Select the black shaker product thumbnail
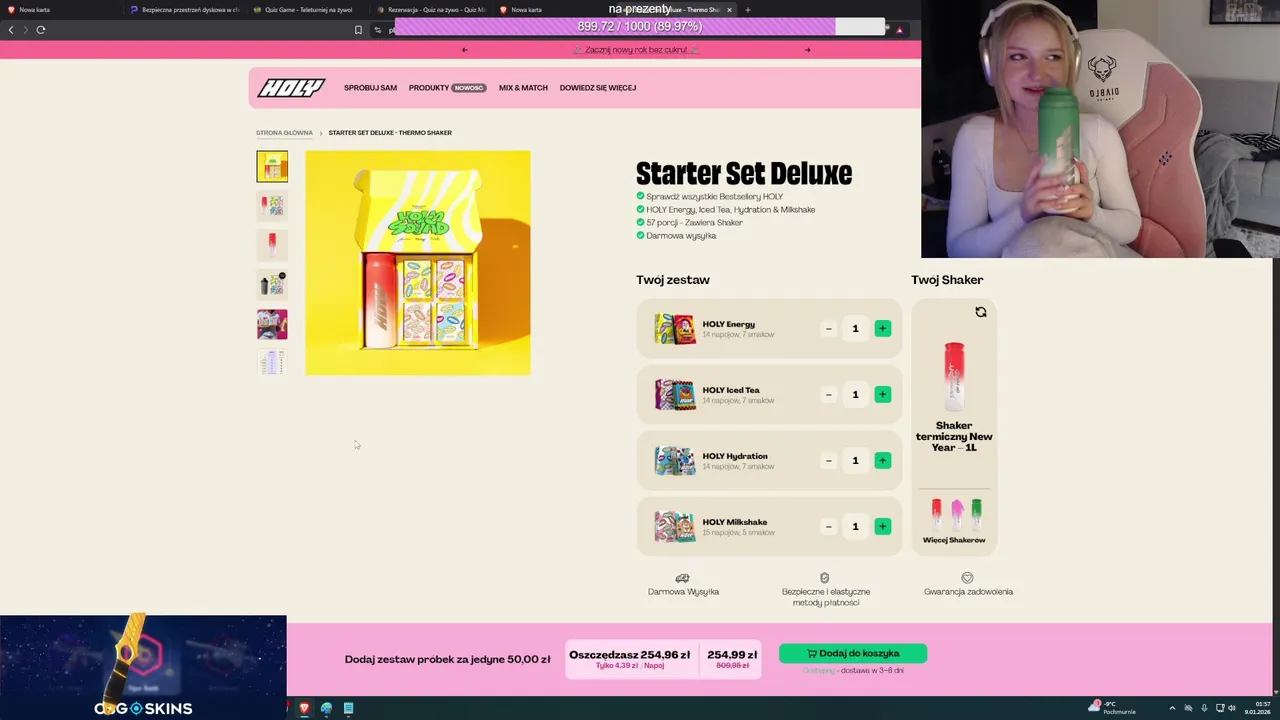This screenshot has height=720, width=1280. 272,284
